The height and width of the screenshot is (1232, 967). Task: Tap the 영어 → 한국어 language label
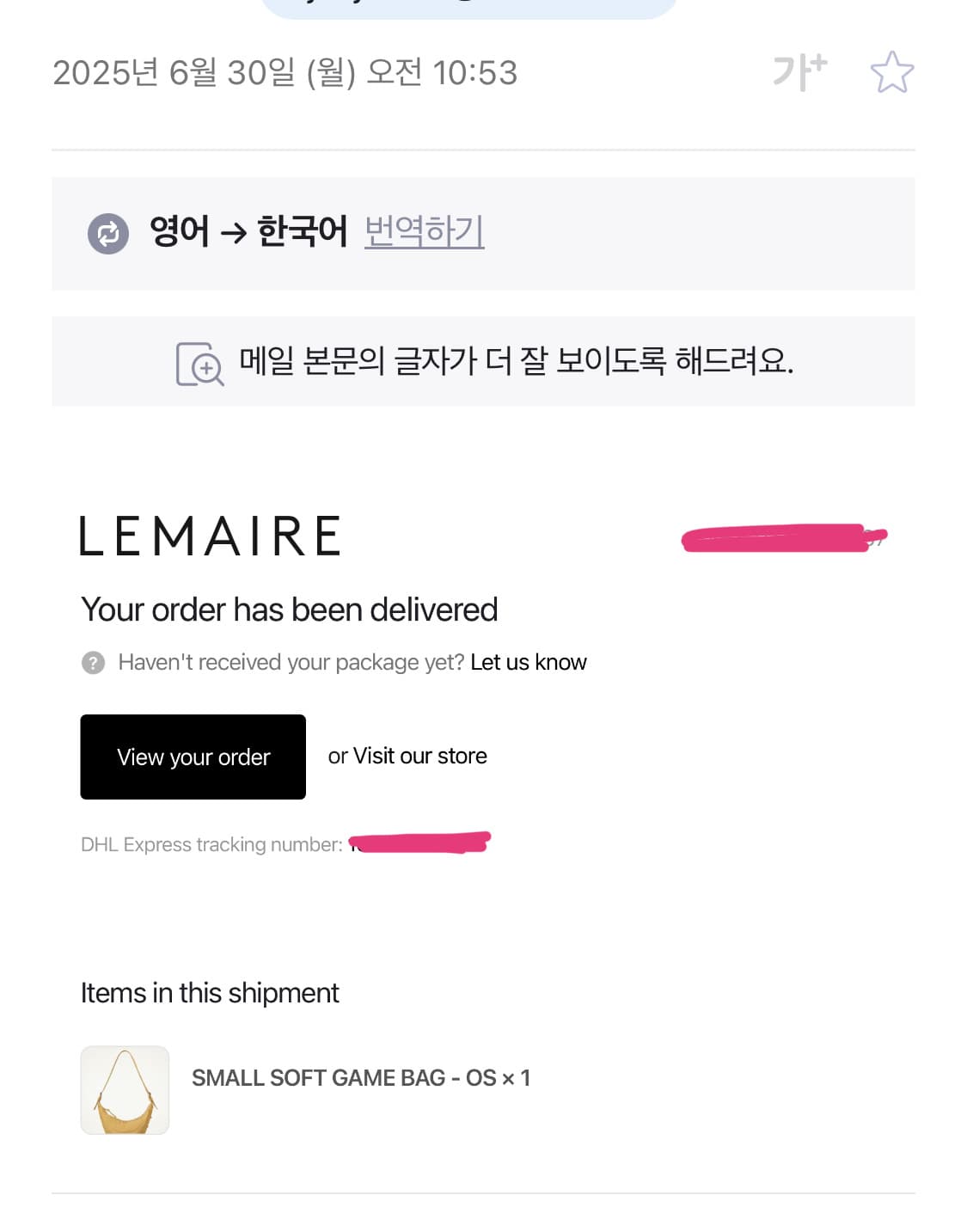(x=248, y=231)
